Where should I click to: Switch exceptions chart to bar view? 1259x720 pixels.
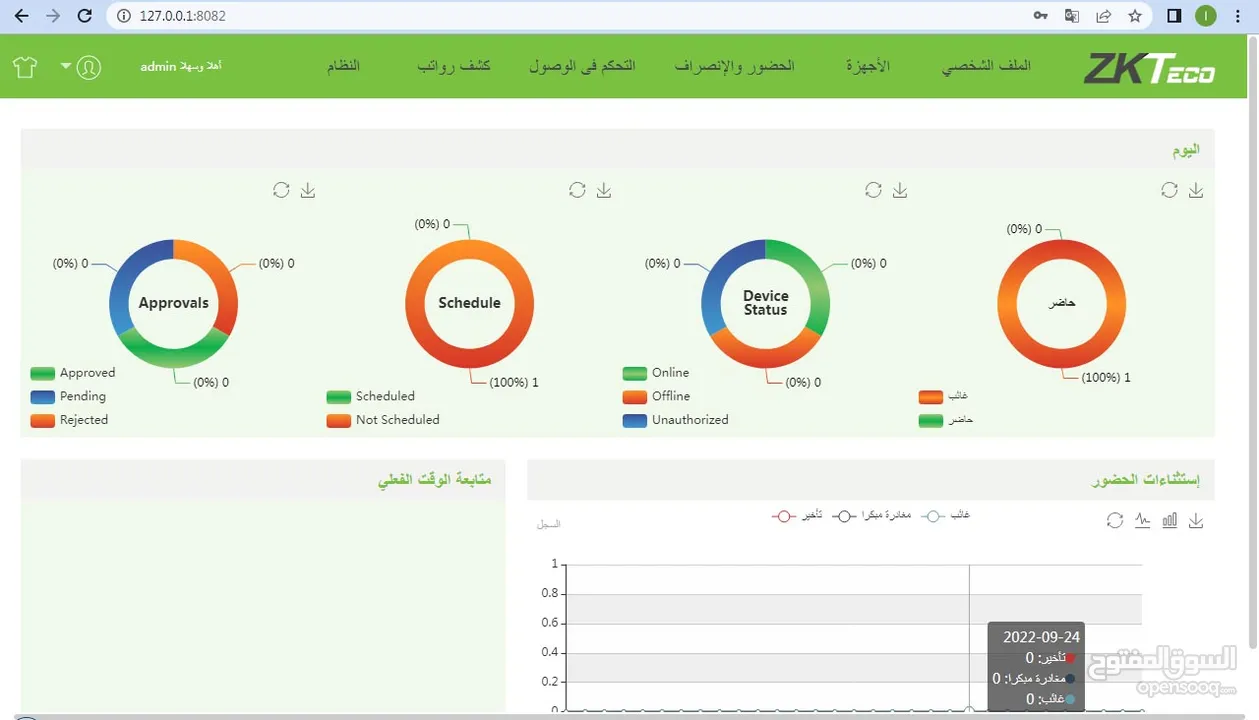point(1169,520)
